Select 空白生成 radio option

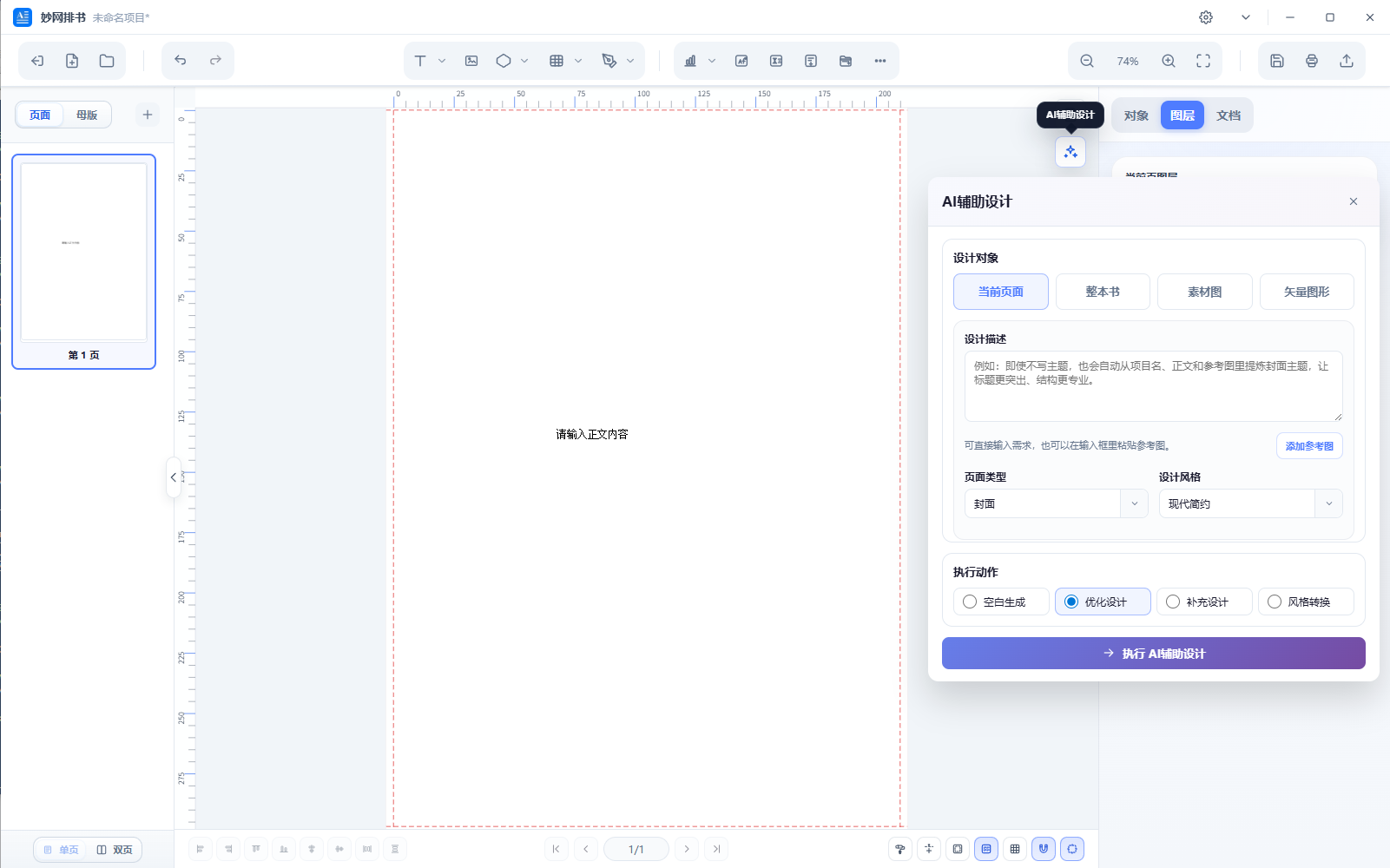click(x=1001, y=602)
